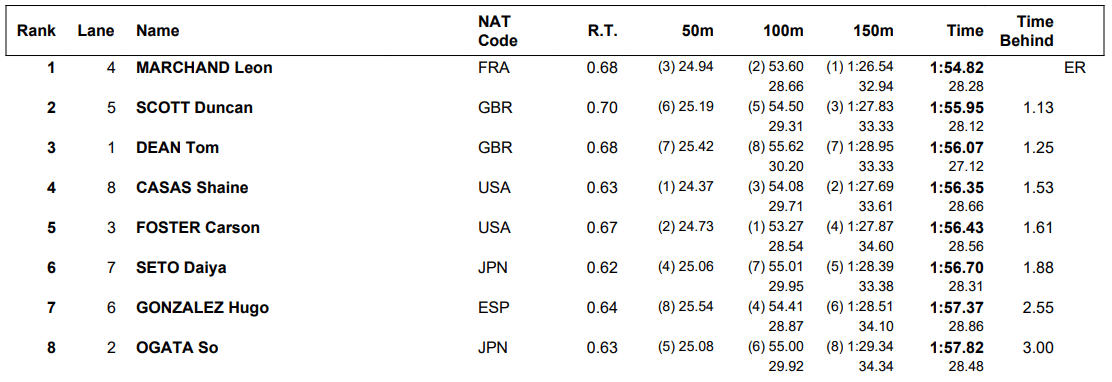This screenshot has width=1112, height=382.
Task: Click FOSTER Carson's name
Action: click(x=198, y=228)
